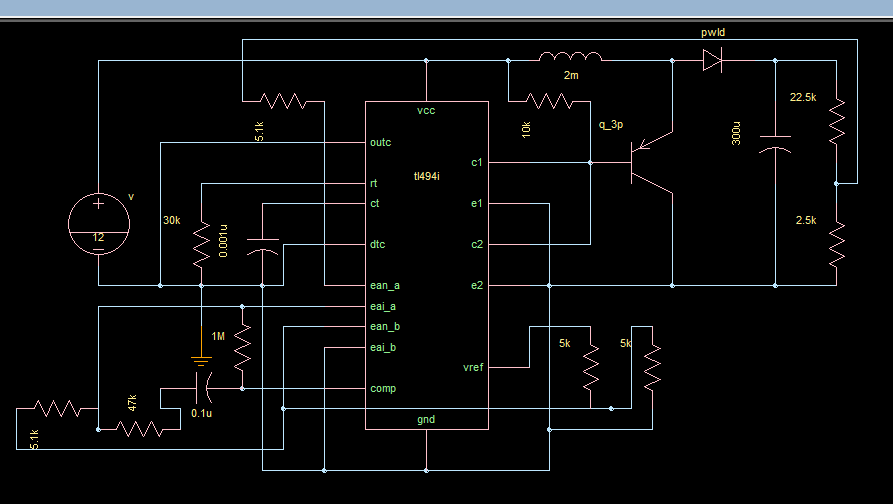
Task: Pick the 300u capacitor symbol
Action: [775, 145]
